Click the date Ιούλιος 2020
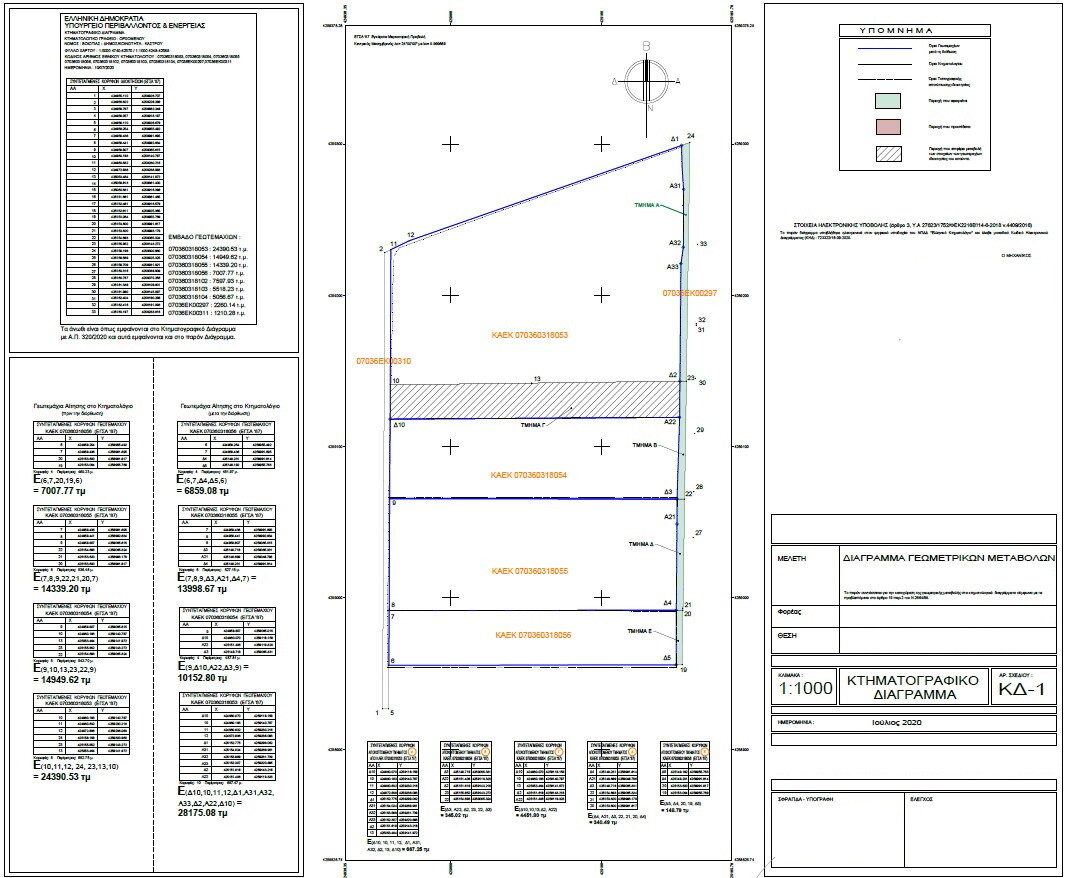1066x878 pixels. (x=896, y=722)
